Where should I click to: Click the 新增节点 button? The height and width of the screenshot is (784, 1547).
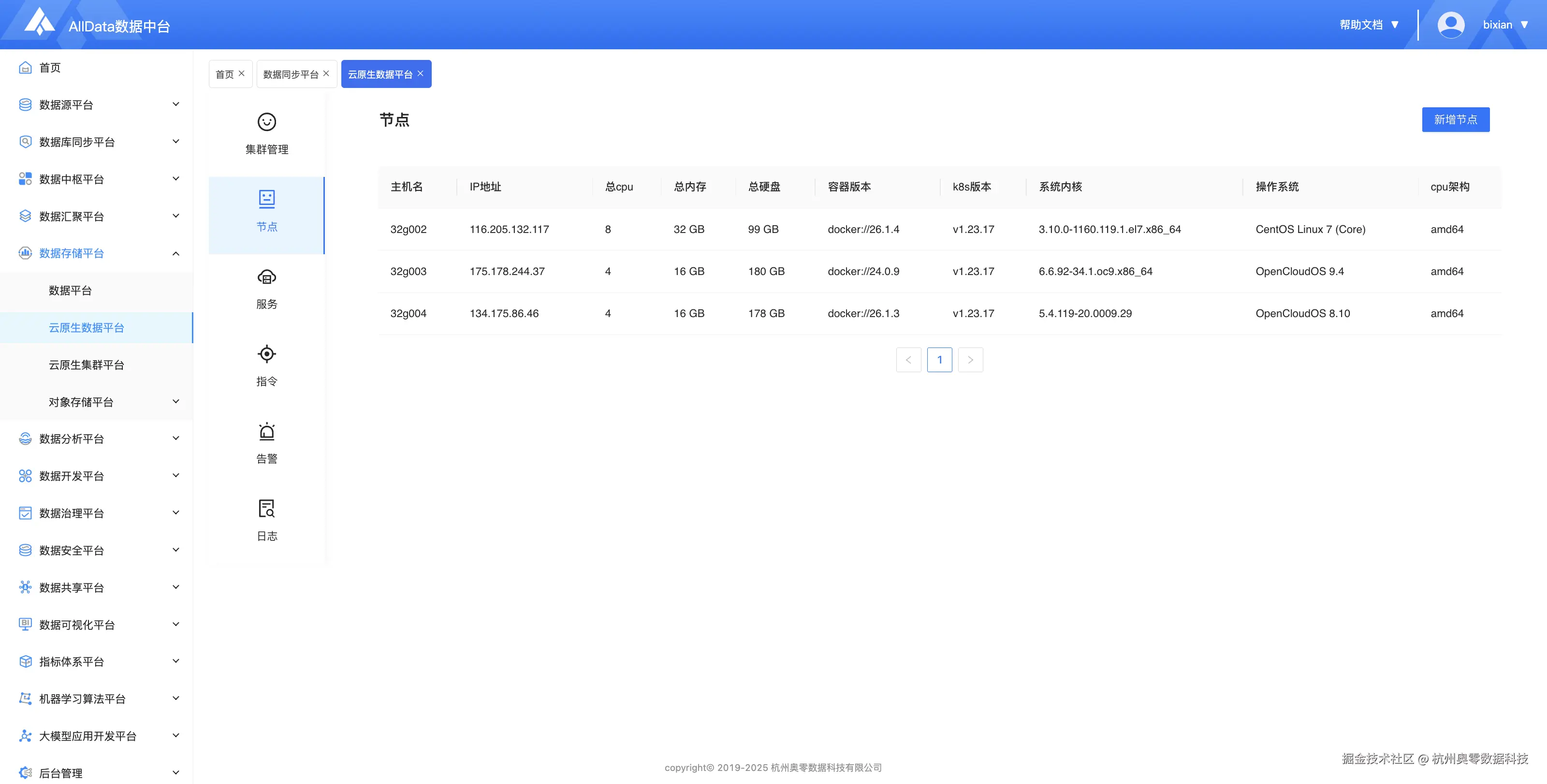1455,120
